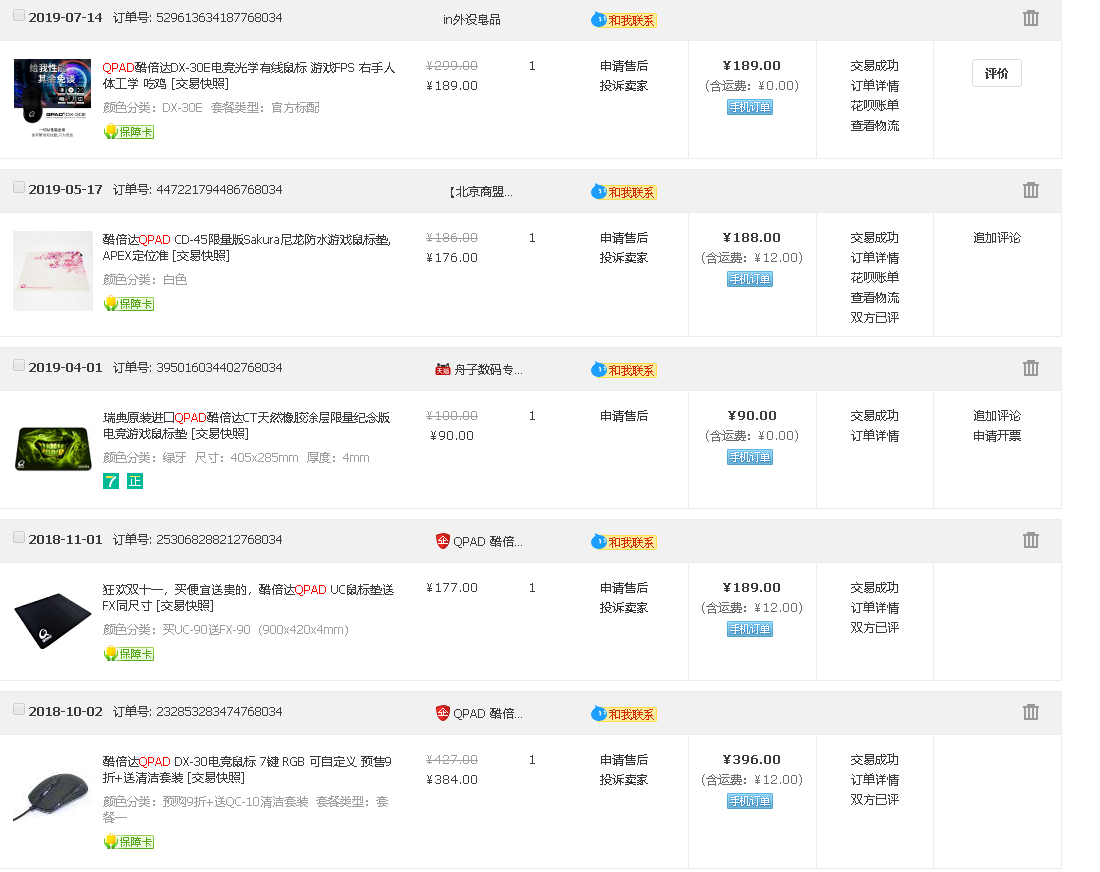Viewport: 1100px width, 872px height.
Task: Click the Tmall icon beside 舟子数码
Action: [x=443, y=370]
